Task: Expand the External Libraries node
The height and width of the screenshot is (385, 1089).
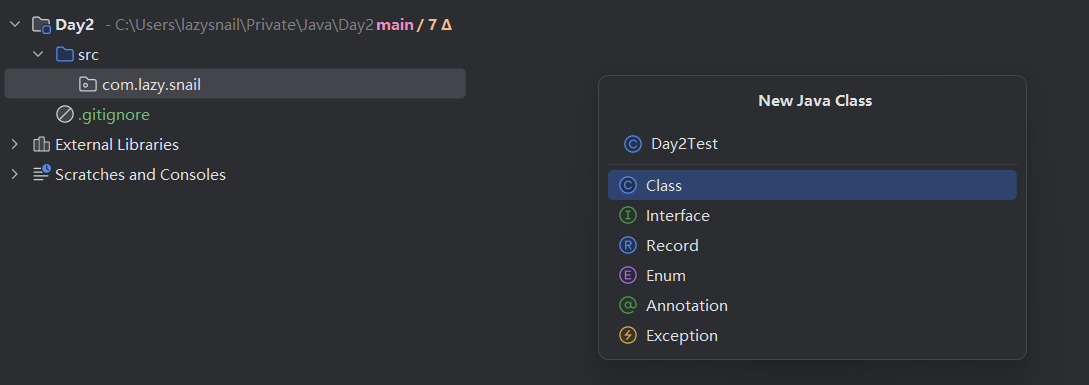Action: [15, 145]
